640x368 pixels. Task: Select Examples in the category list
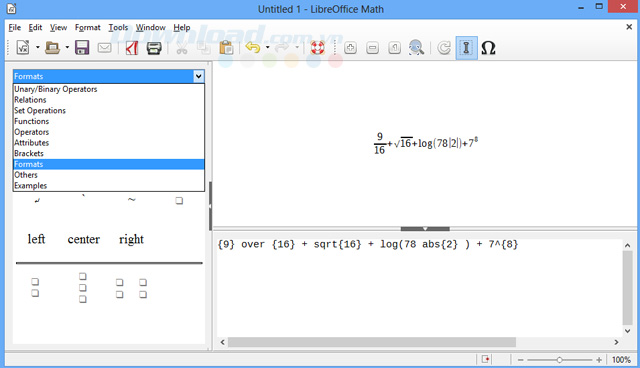(109, 186)
